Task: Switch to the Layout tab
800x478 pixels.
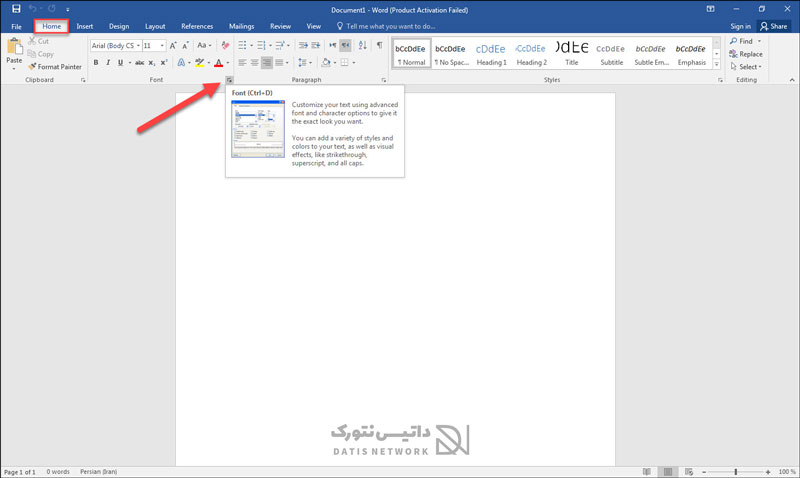Action: click(155, 27)
